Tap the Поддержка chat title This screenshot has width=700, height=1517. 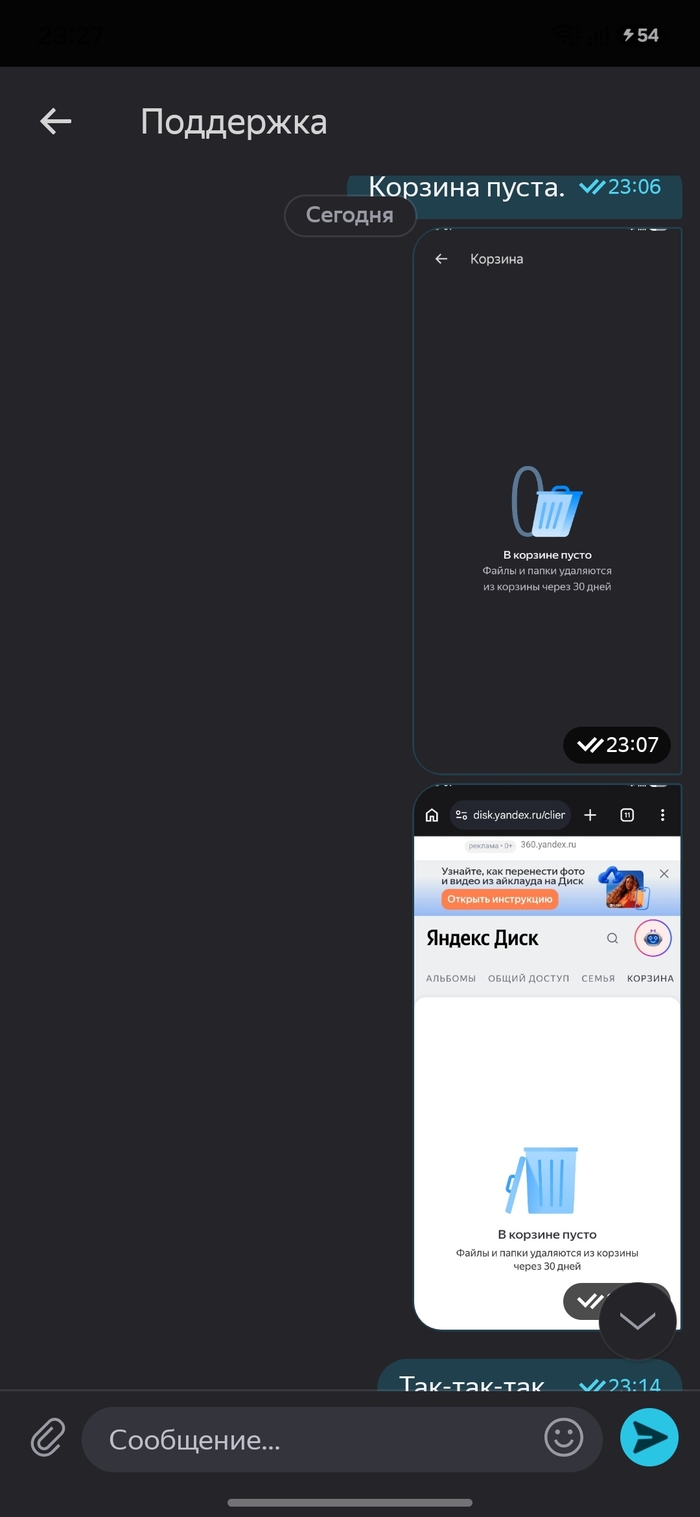pyautogui.click(x=233, y=121)
